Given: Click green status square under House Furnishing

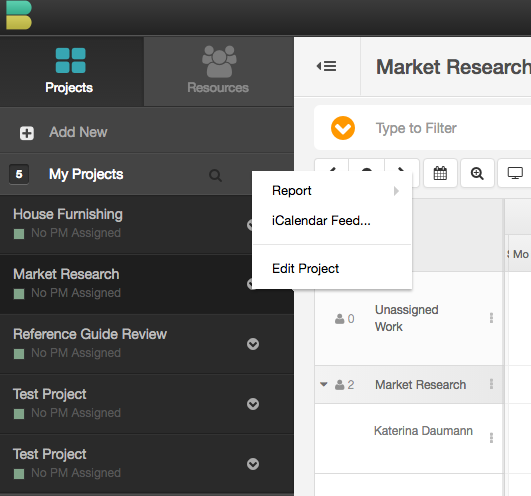Looking at the screenshot, I should (19, 234).
